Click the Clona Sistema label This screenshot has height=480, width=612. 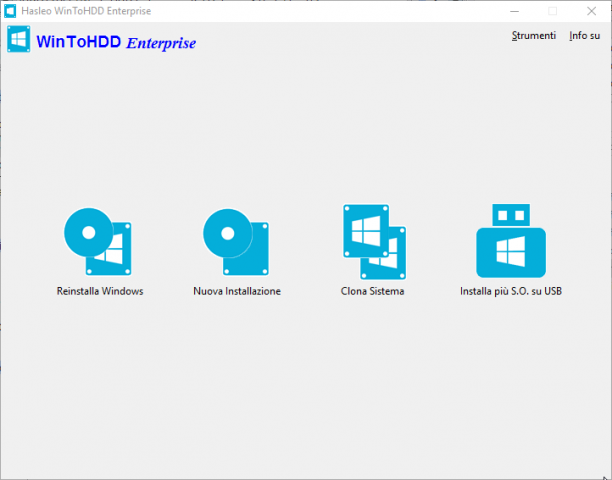point(372,291)
